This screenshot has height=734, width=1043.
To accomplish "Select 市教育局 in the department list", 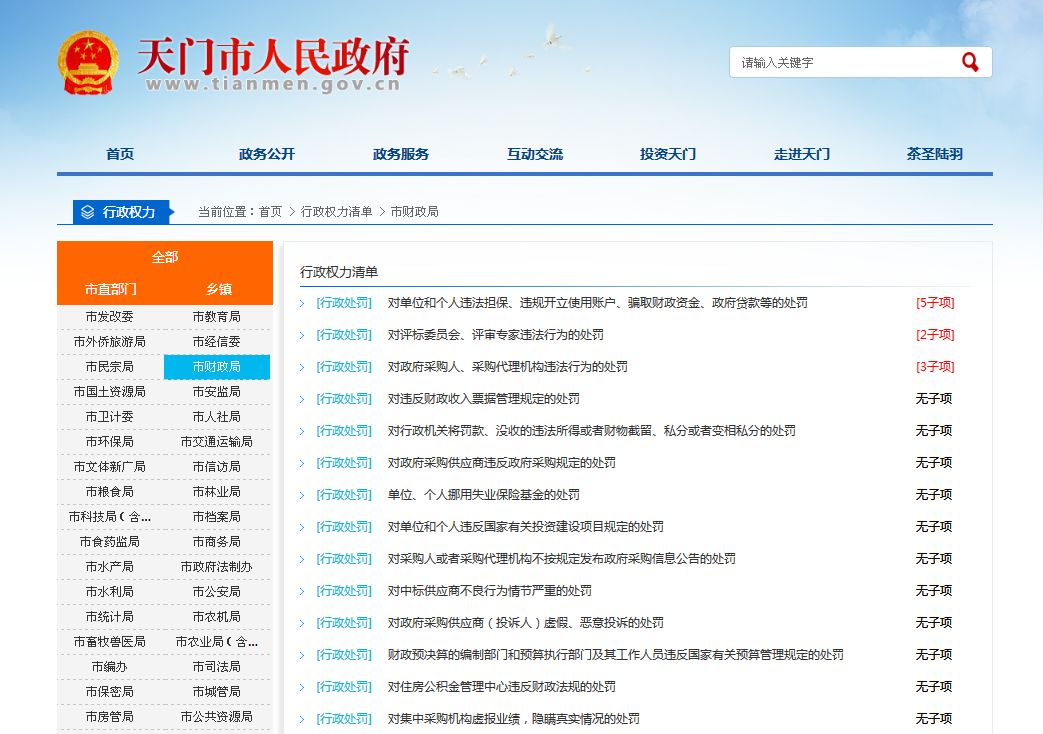I will (x=216, y=317).
